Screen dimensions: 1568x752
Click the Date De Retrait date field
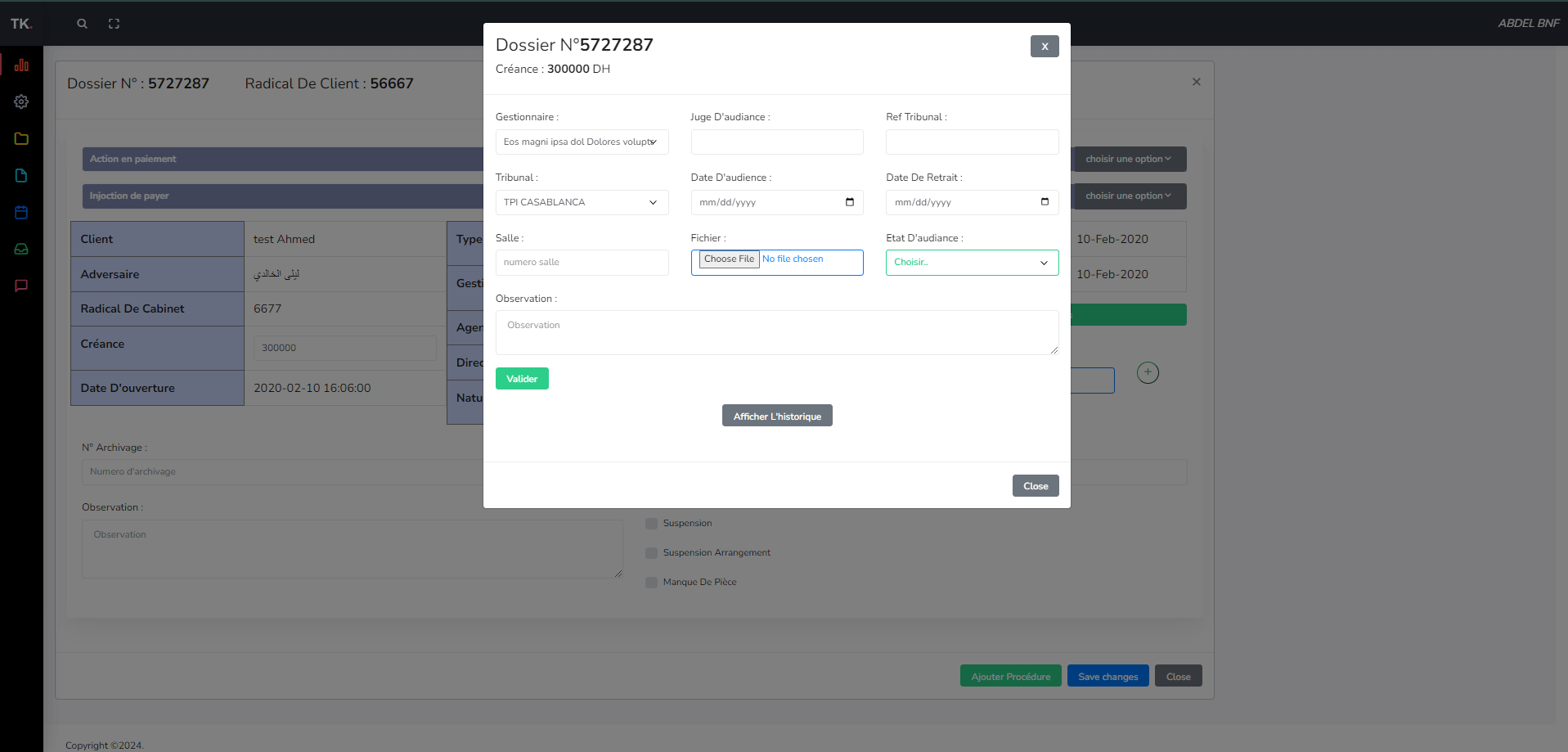[972, 202]
